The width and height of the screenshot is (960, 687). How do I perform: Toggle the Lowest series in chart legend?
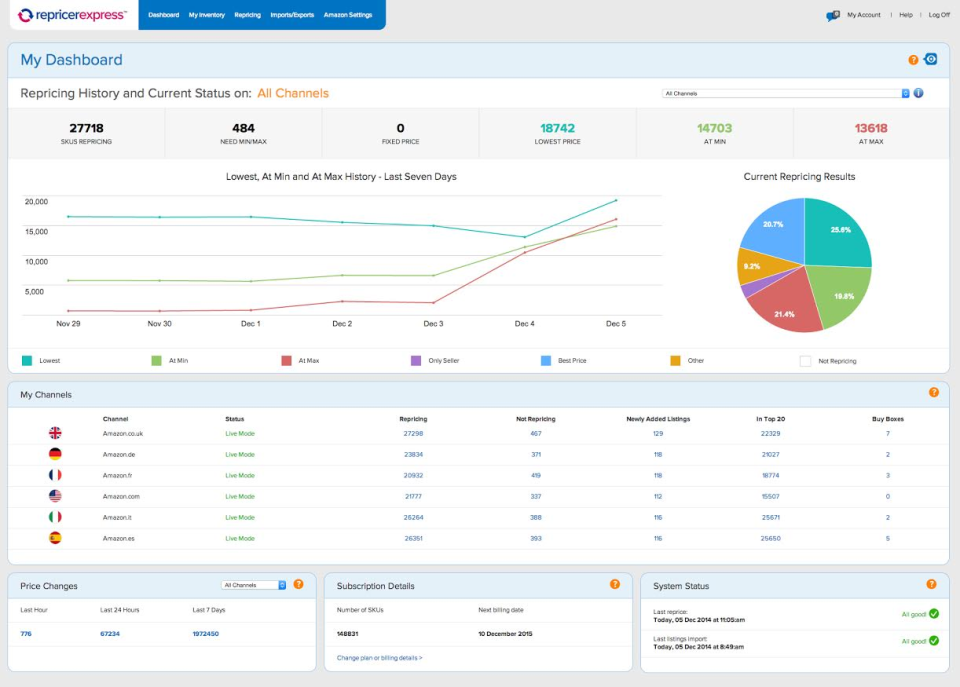point(27,360)
